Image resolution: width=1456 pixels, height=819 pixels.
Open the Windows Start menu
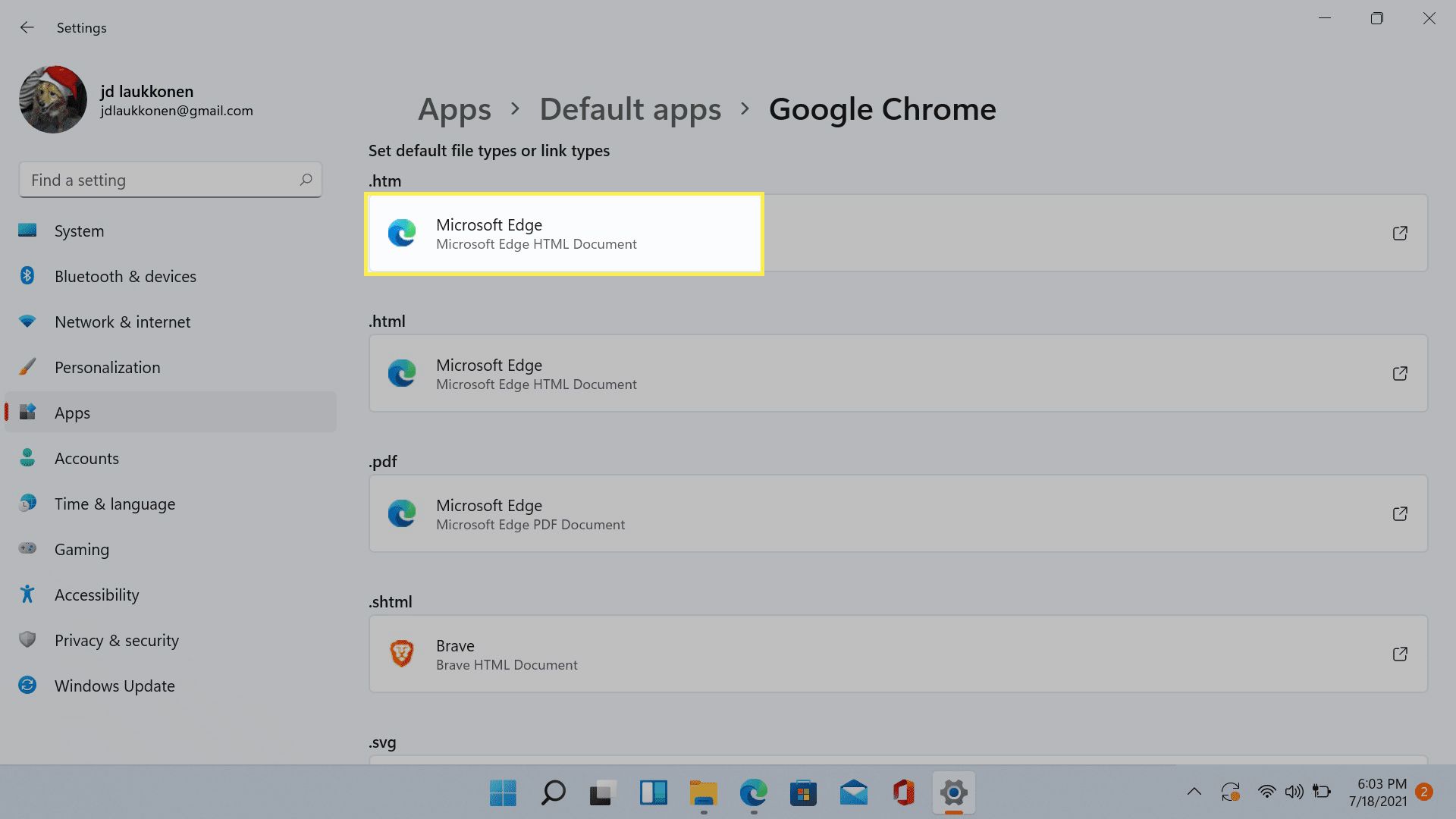[x=503, y=793]
